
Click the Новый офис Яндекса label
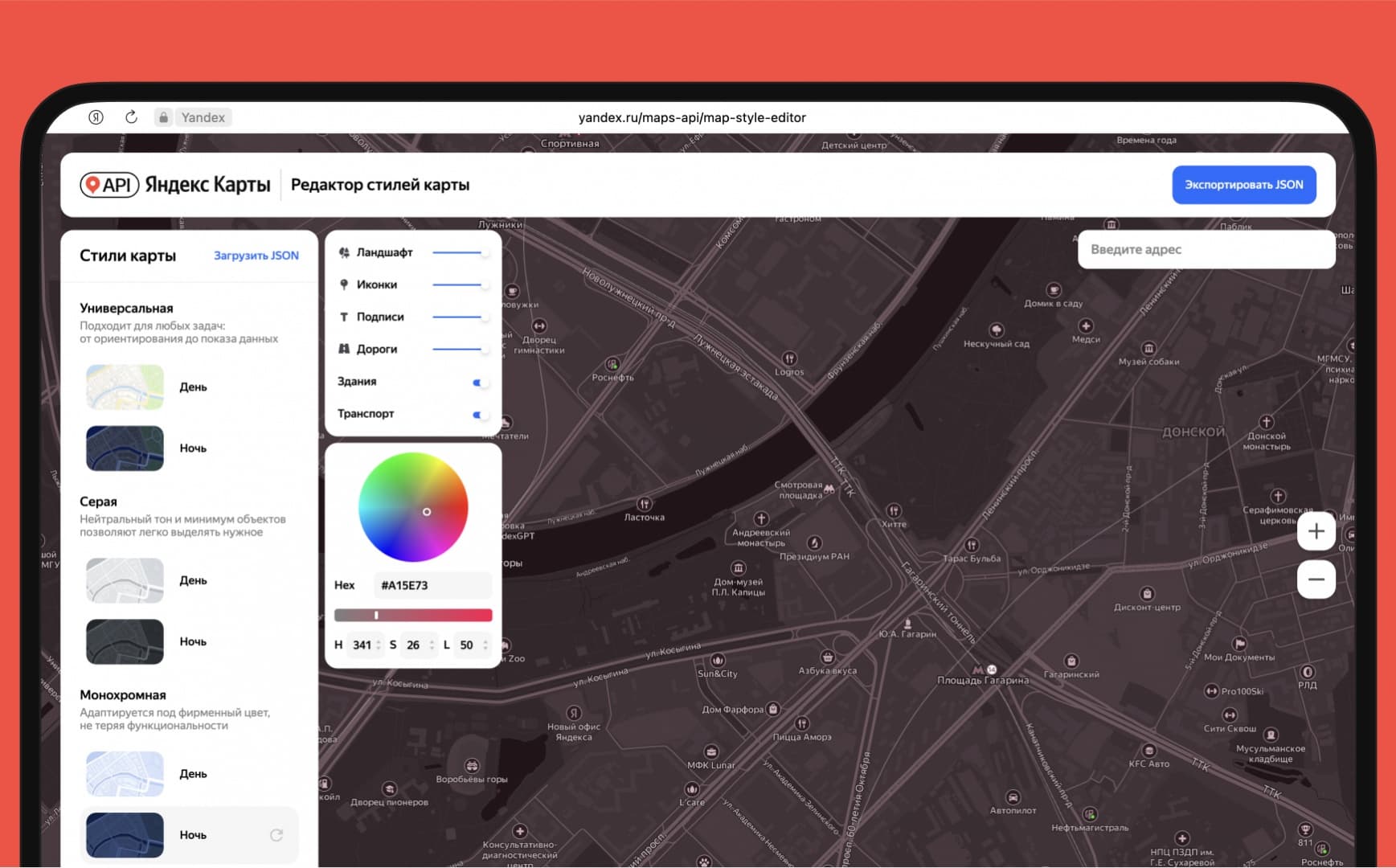pyautogui.click(x=574, y=731)
